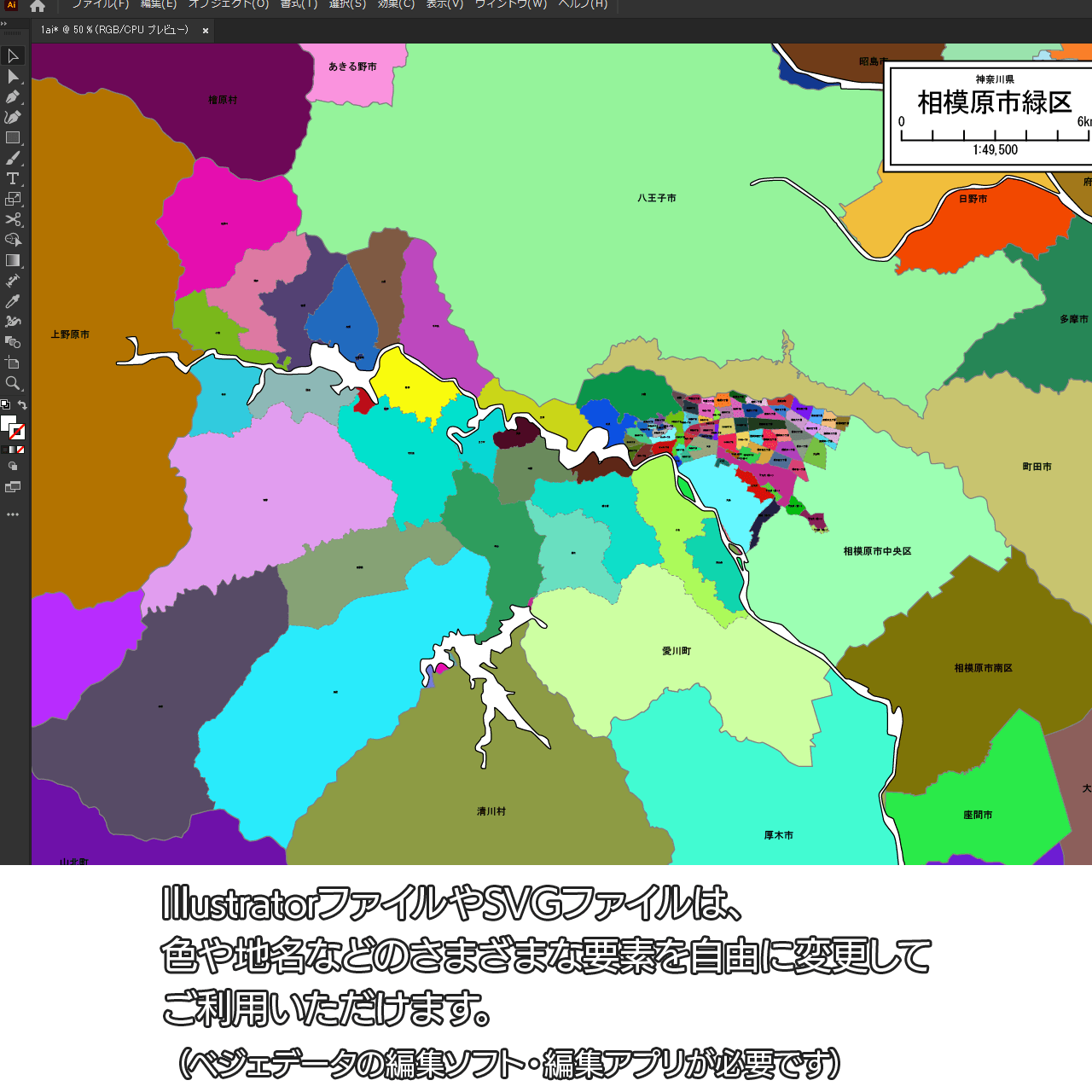Image resolution: width=1092 pixels, height=1092 pixels.
Task: Click the 相模原市緑区 title text
Action: (x=995, y=102)
